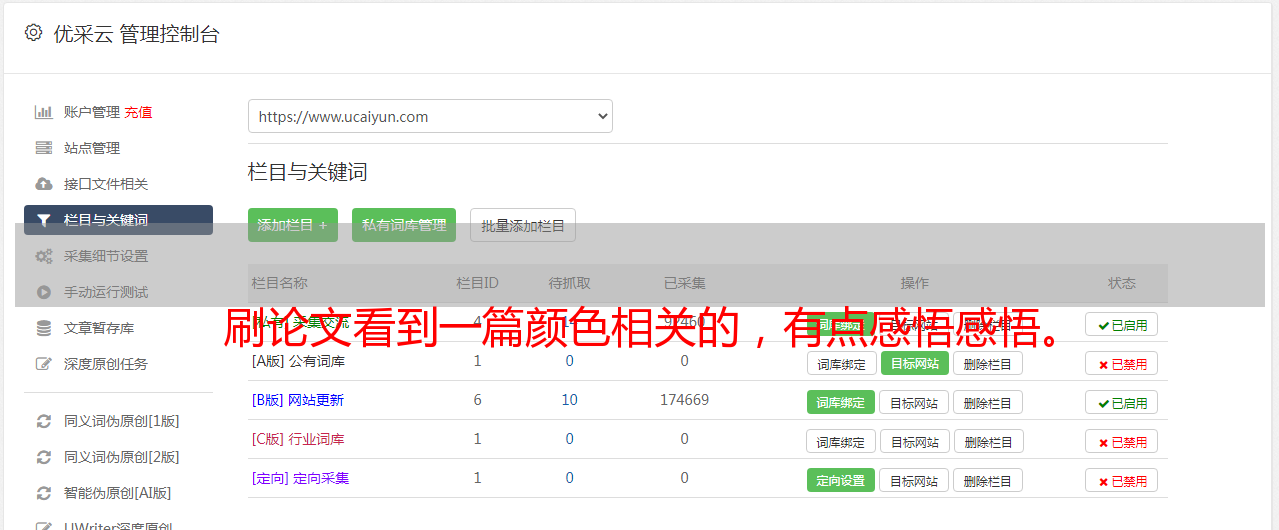
Task: Click the 已采集 column header
Action: click(685, 283)
